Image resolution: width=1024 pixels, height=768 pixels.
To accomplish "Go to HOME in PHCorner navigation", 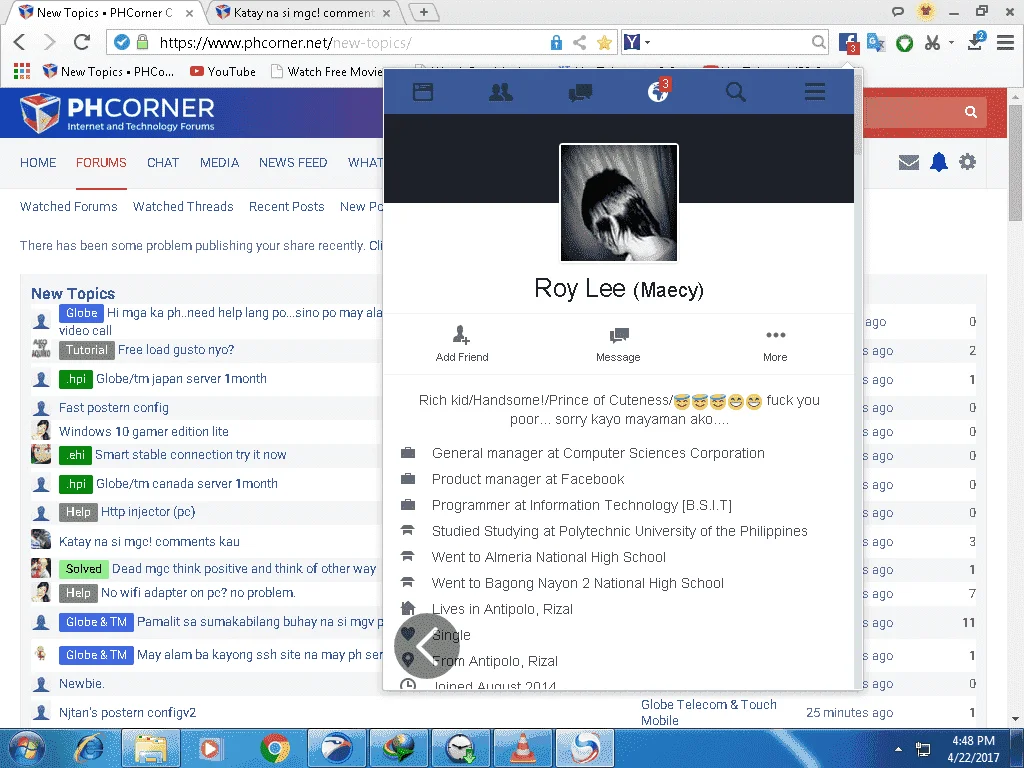I will (38, 163).
